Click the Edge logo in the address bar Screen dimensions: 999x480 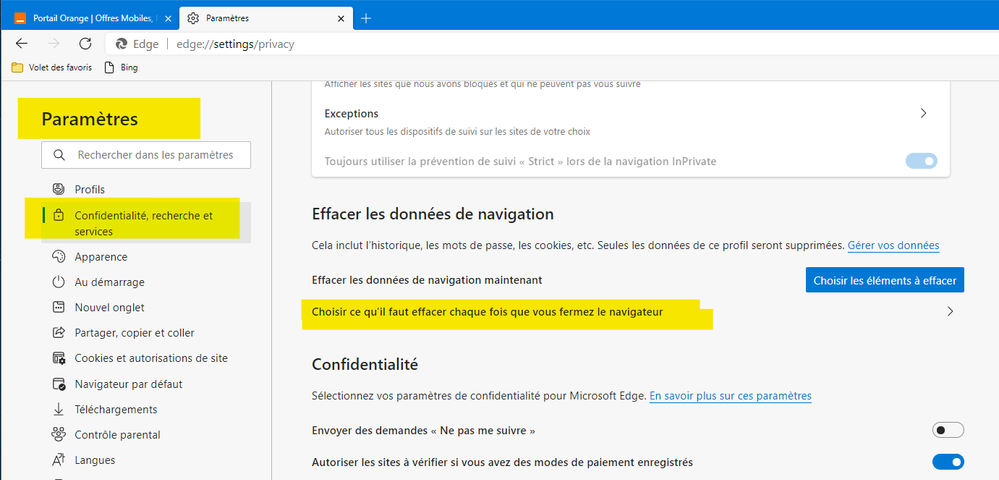[121, 44]
